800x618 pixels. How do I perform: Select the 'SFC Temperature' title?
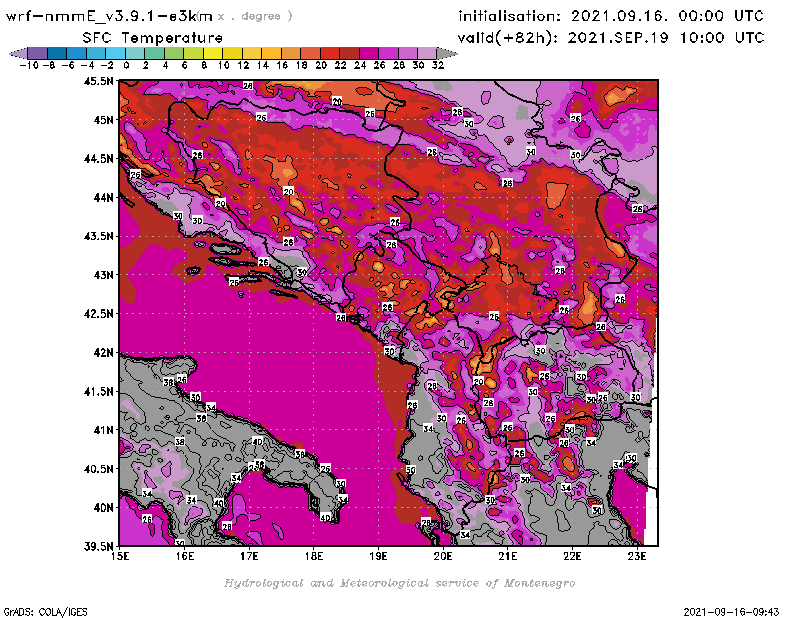(153, 38)
